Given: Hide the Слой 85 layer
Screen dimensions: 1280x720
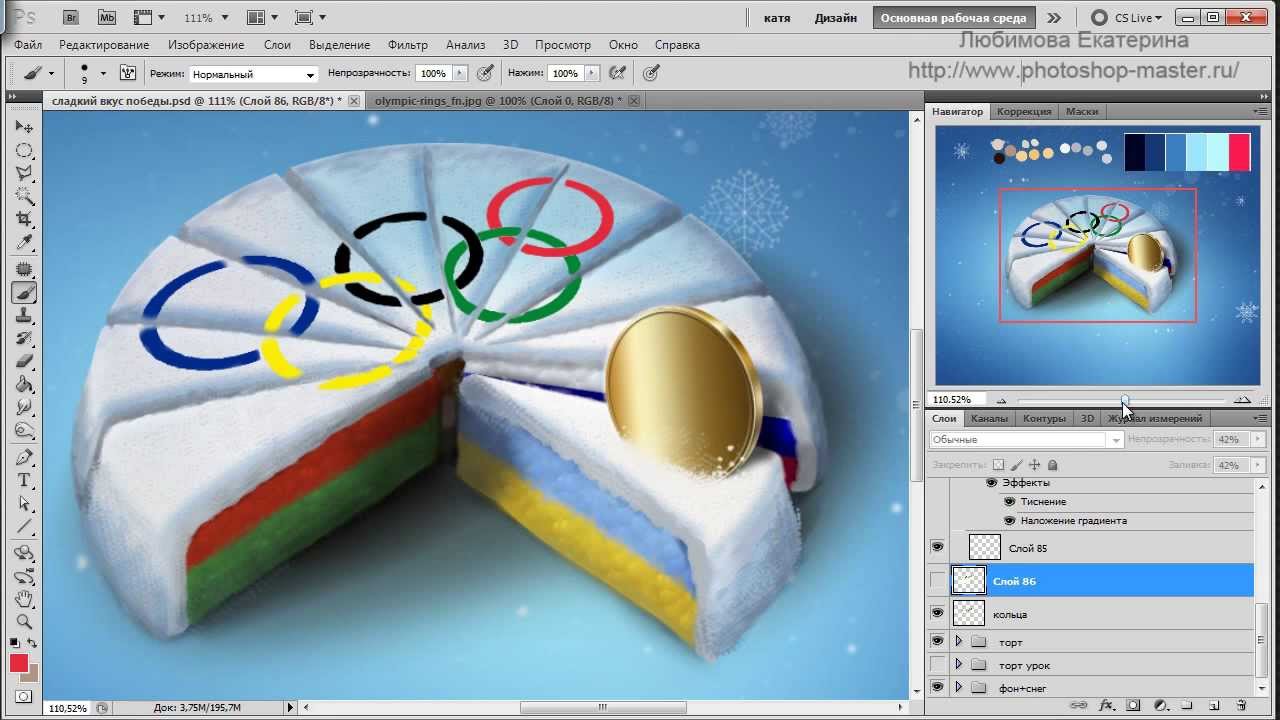Looking at the screenshot, I should tap(937, 547).
